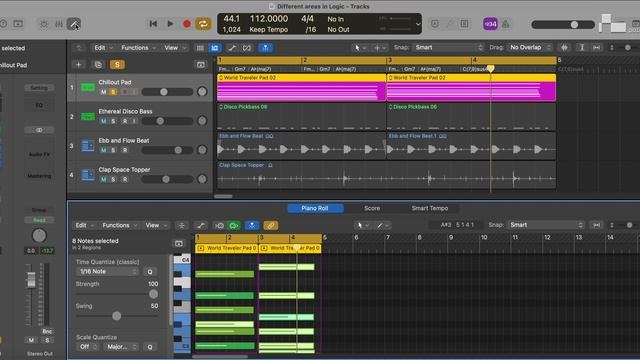The image size is (640, 360).
Task: Switch to the Score tab
Action: [372, 208]
